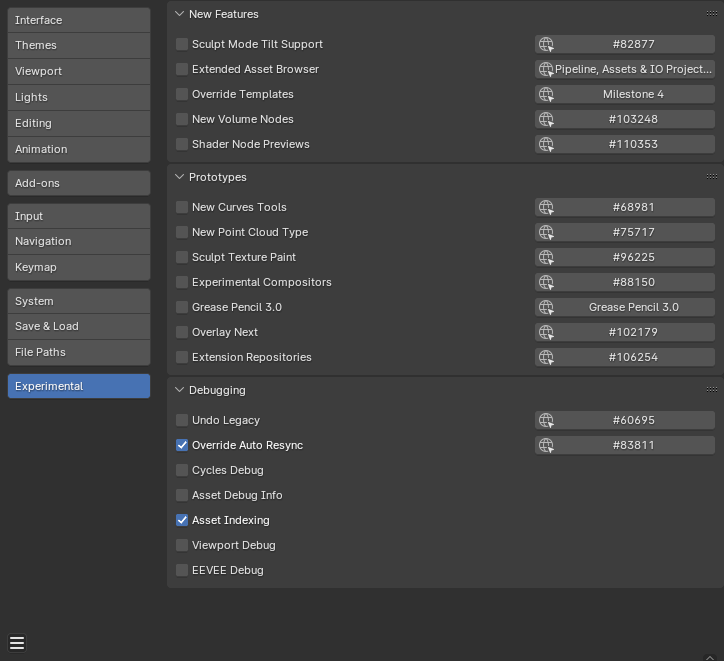Open the hamburger menu at bottom left
This screenshot has width=724, height=661.
(x=17, y=643)
